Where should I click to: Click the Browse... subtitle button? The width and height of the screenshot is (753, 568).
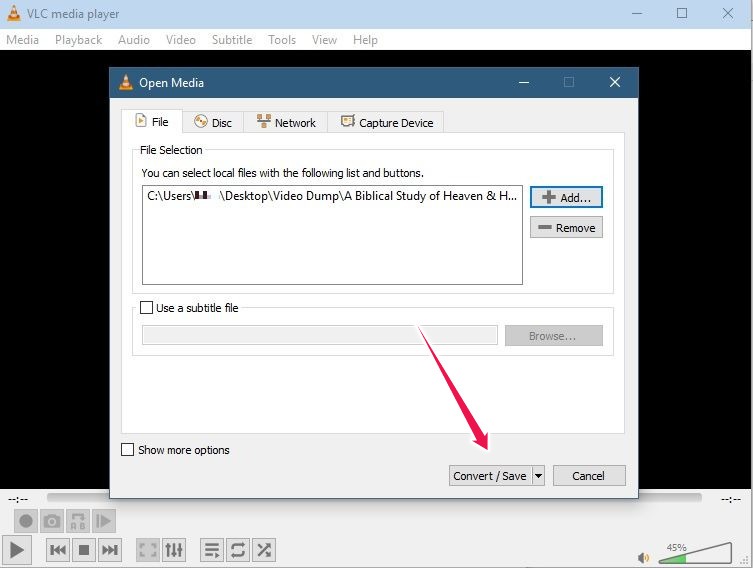[554, 336]
